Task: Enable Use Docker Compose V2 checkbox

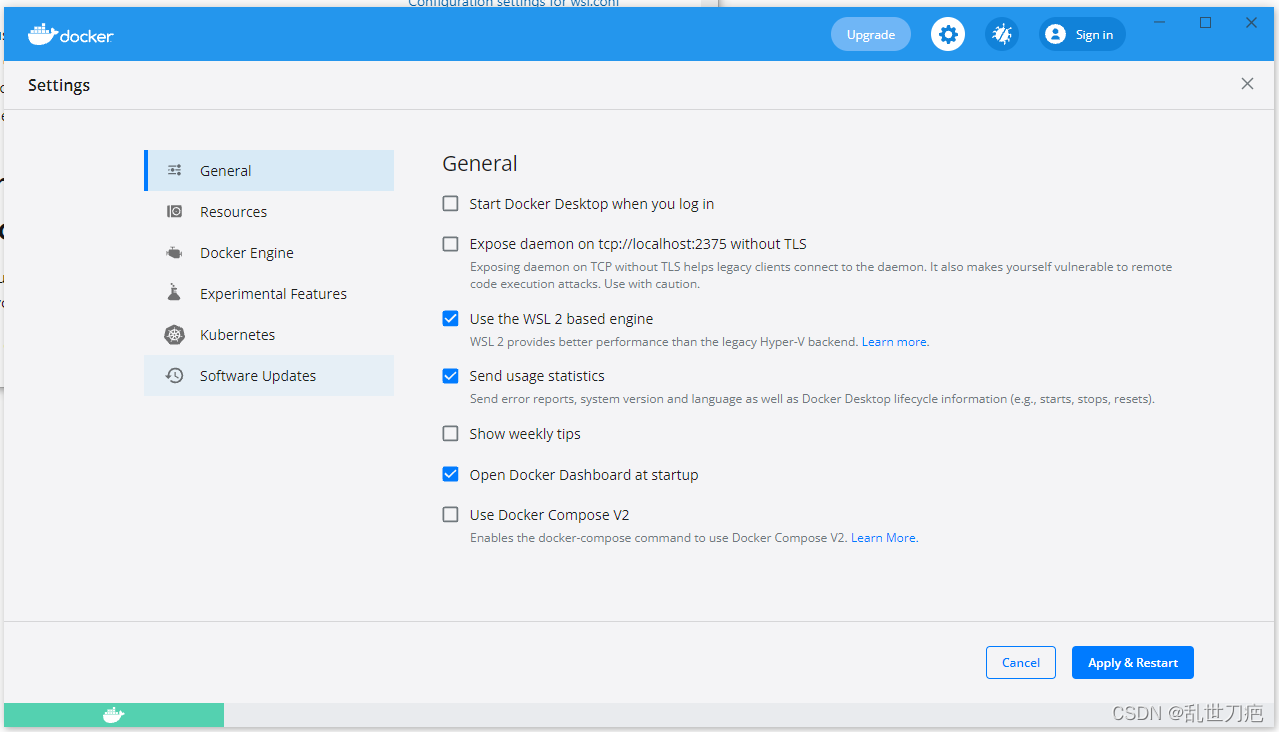Action: 451,515
